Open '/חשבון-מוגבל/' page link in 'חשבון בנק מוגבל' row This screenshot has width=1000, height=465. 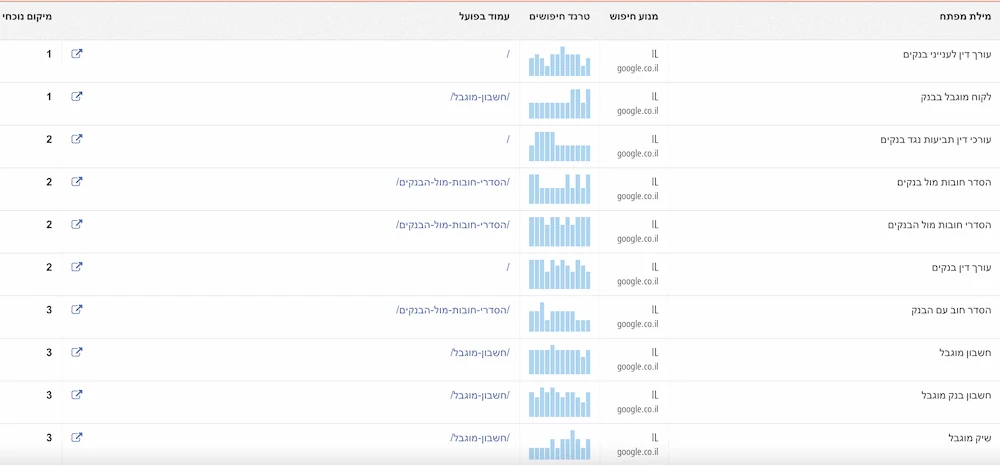[x=480, y=395]
